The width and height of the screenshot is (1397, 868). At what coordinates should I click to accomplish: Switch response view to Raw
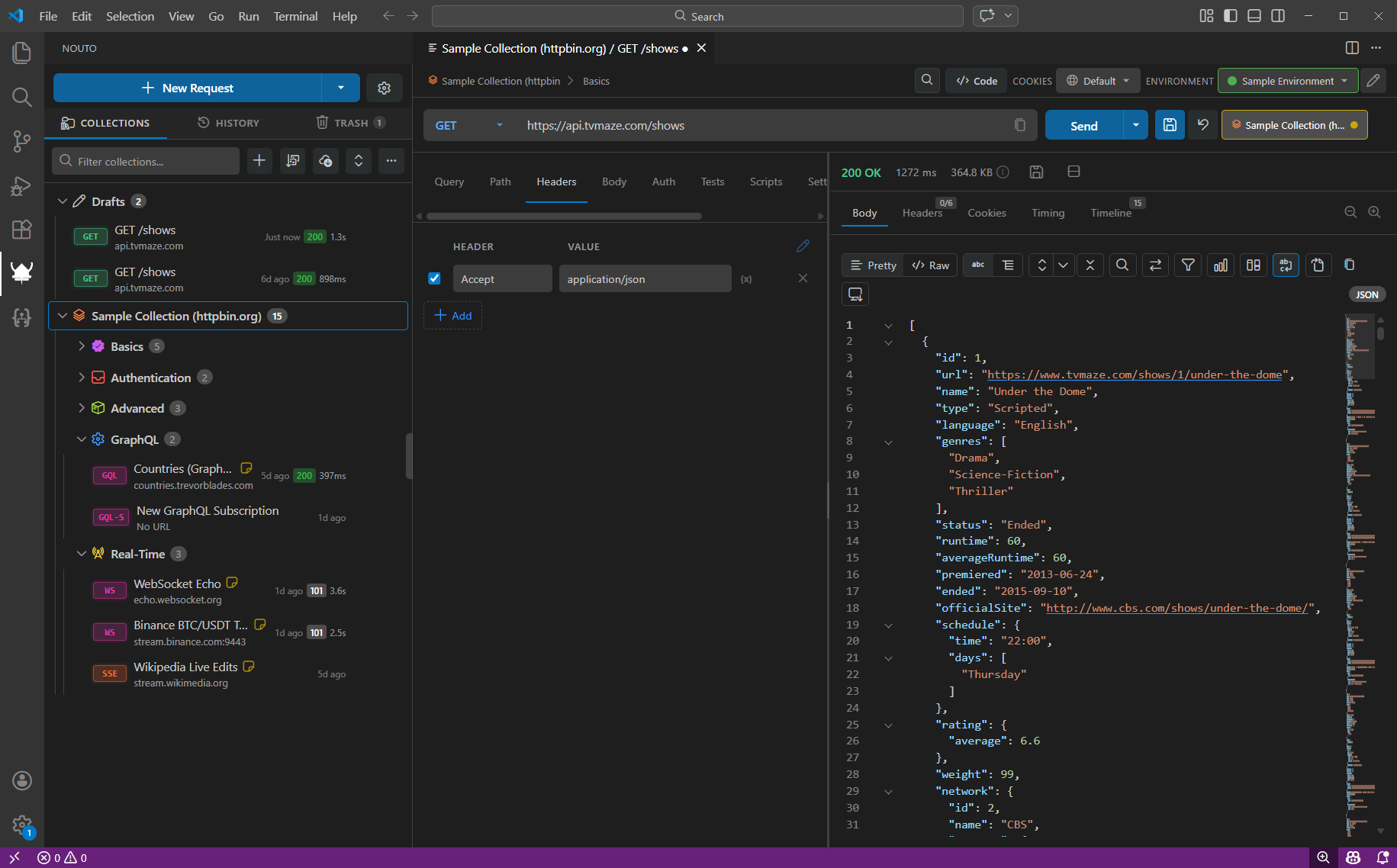coord(931,265)
